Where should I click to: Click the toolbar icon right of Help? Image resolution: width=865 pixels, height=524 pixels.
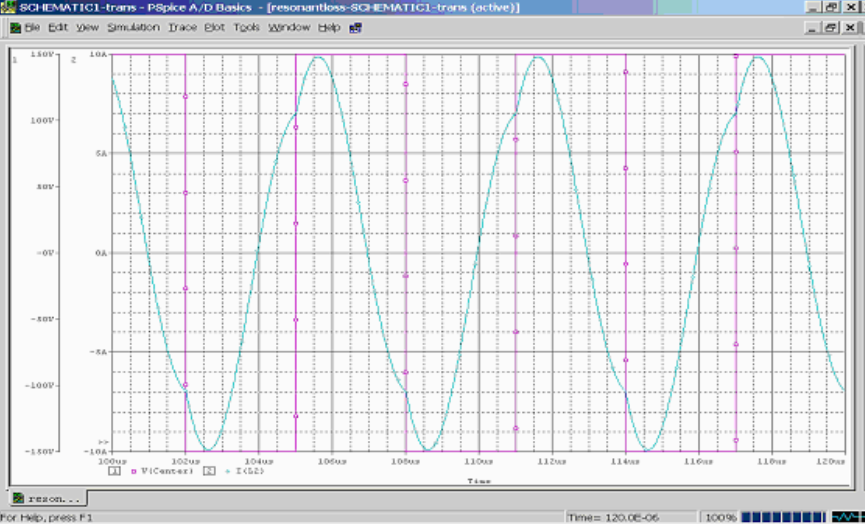click(x=355, y=28)
